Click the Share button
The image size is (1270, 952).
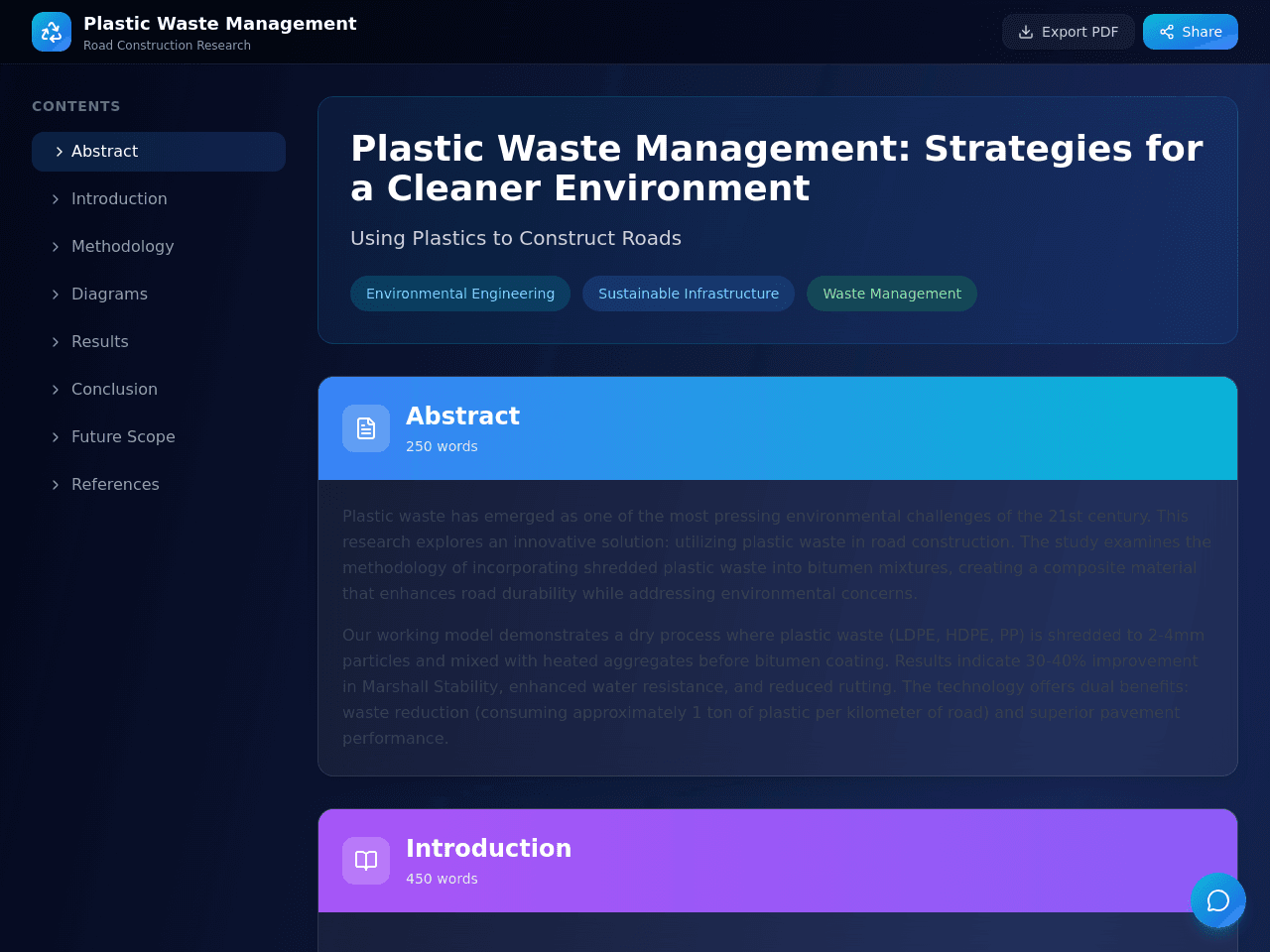[x=1190, y=32]
